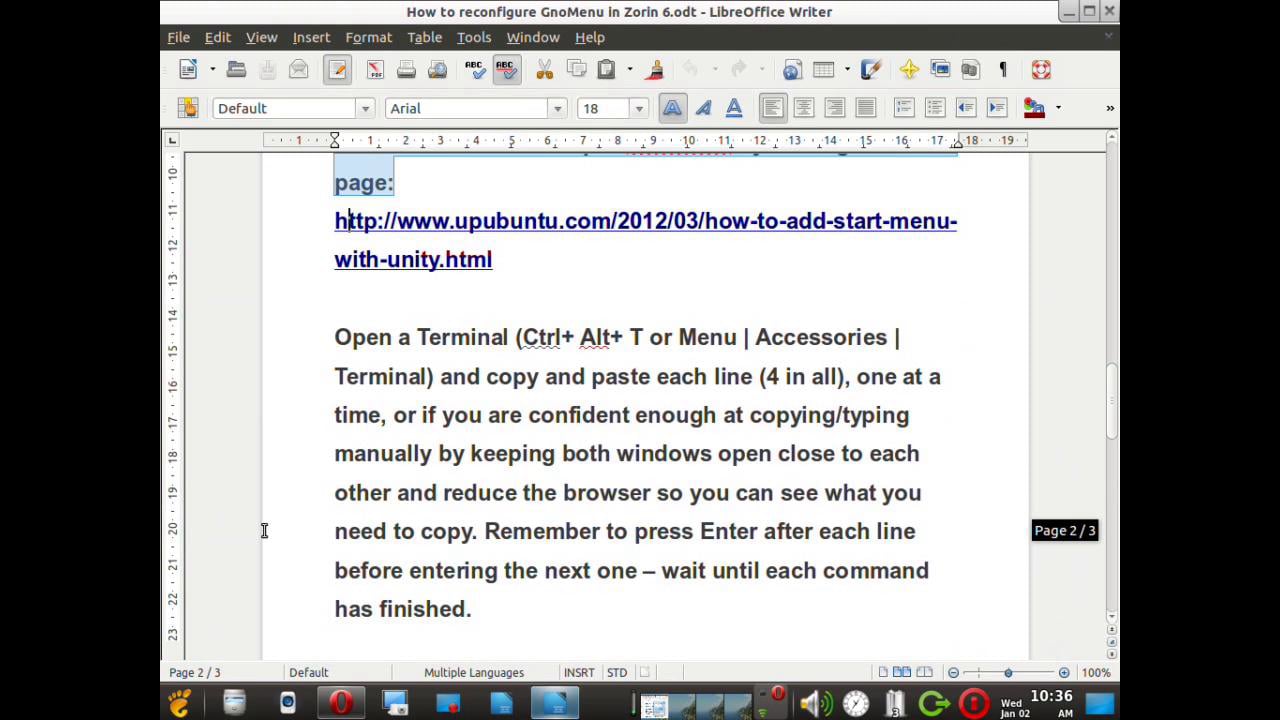
Task: Click the Arial font name field
Action: tap(466, 108)
